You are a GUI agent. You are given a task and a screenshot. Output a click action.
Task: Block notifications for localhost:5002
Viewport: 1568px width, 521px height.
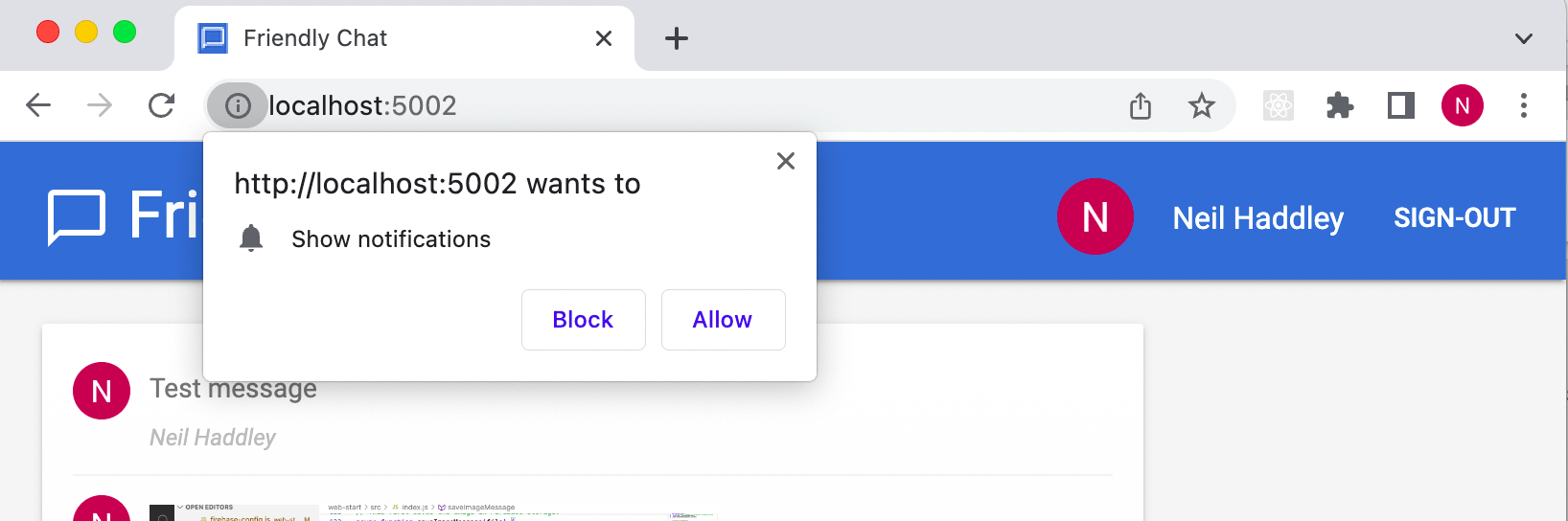coord(583,320)
